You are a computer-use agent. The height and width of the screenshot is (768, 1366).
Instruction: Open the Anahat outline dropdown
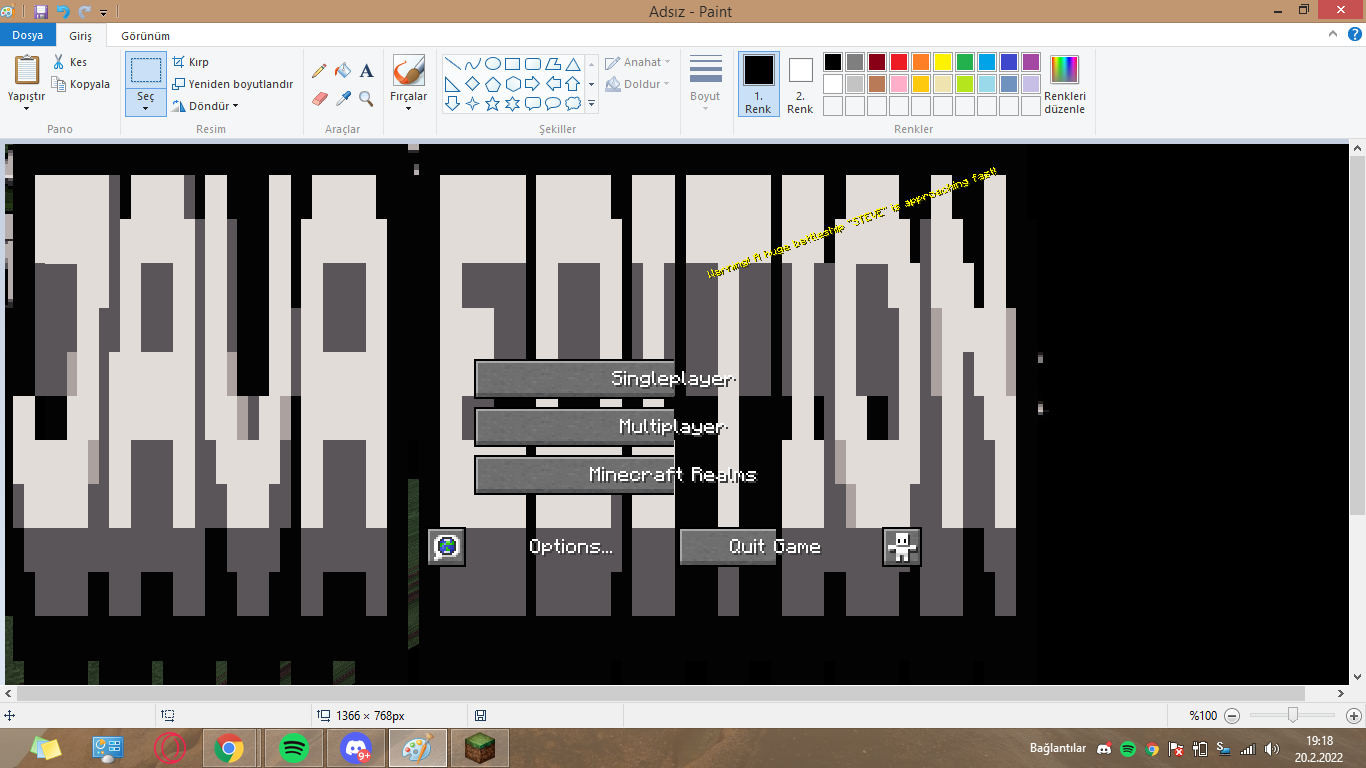[x=638, y=62]
